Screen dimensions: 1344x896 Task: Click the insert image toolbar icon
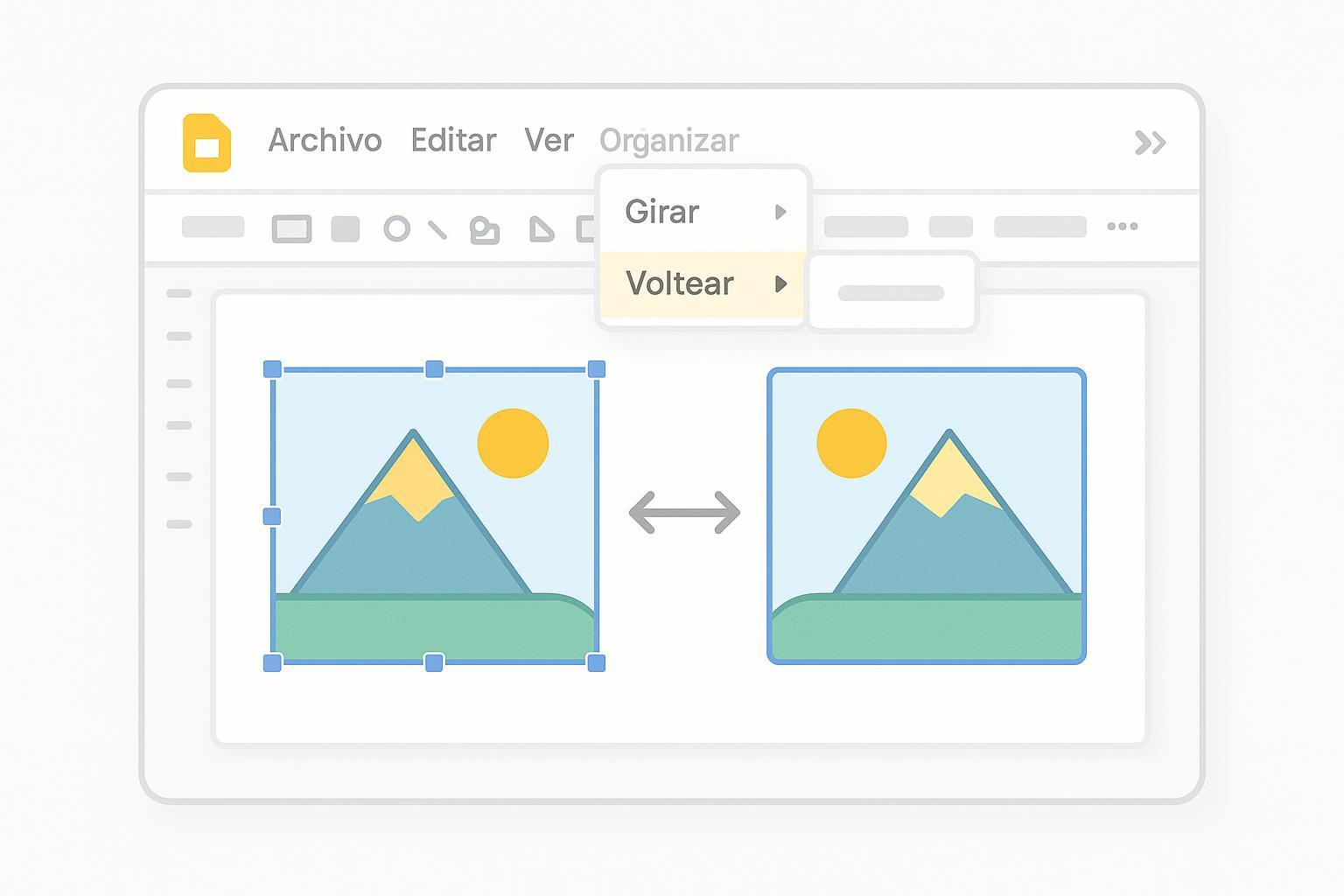point(485,230)
